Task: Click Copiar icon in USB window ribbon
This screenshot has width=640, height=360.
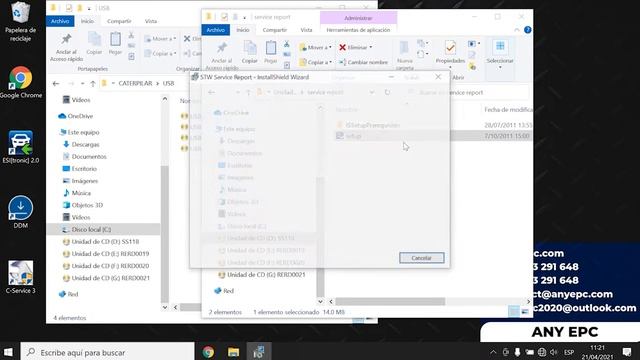Action: 94,43
